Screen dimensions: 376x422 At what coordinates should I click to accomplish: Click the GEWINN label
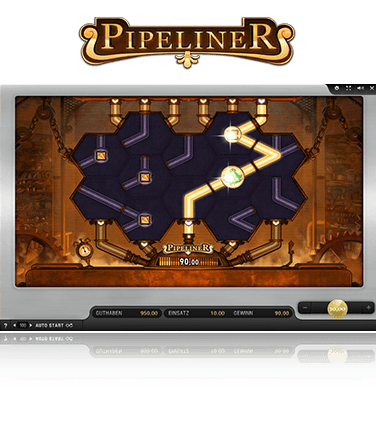243,313
